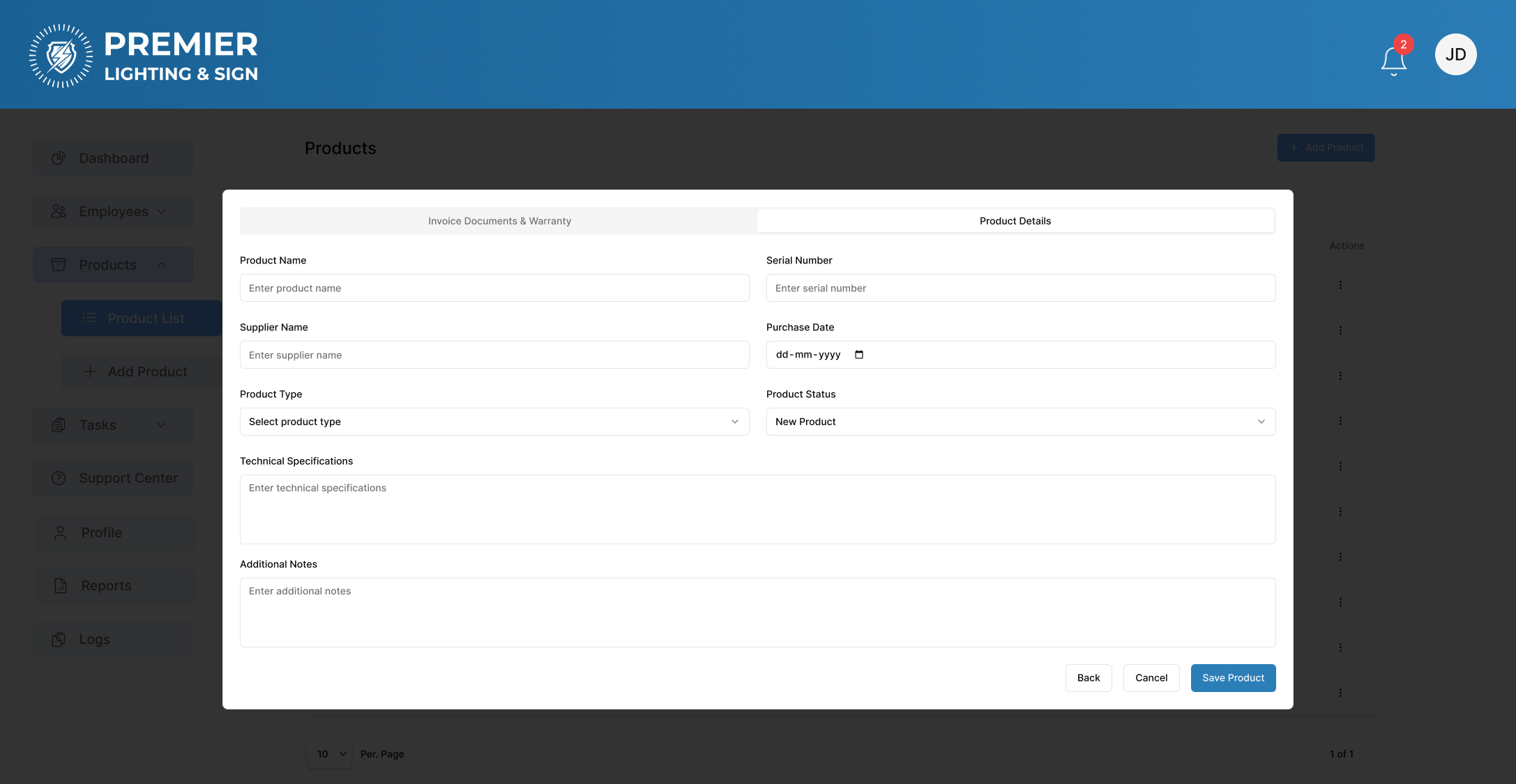
Task: Switch to Invoice Documents & Warranty tab
Action: click(x=499, y=221)
